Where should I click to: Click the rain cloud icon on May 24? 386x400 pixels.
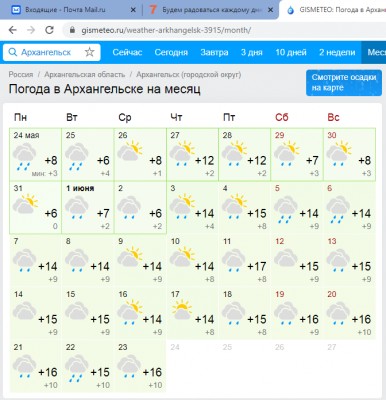(x=24, y=156)
